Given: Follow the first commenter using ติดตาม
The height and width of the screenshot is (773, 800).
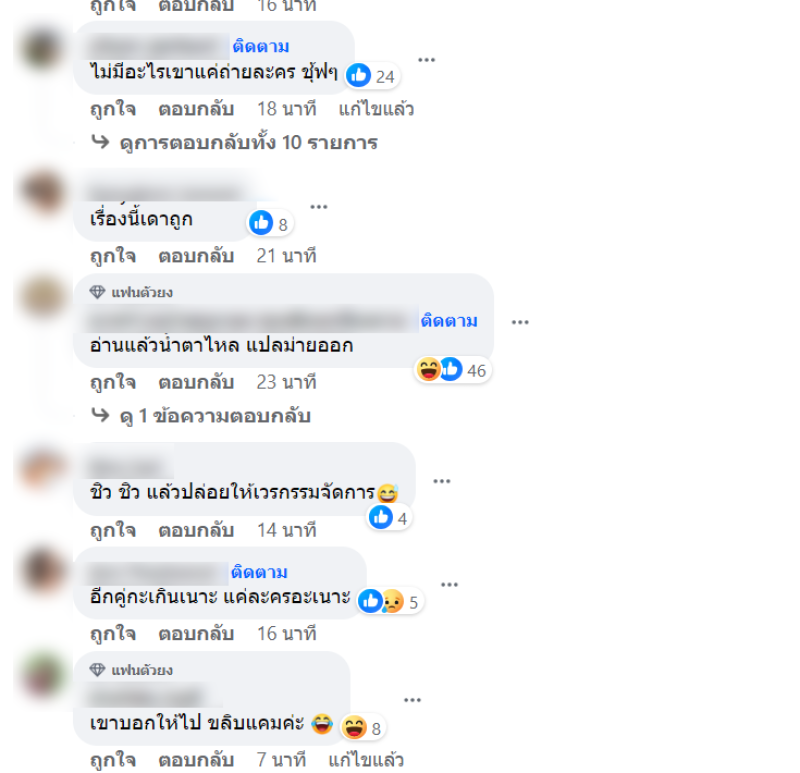Looking at the screenshot, I should click(261, 46).
